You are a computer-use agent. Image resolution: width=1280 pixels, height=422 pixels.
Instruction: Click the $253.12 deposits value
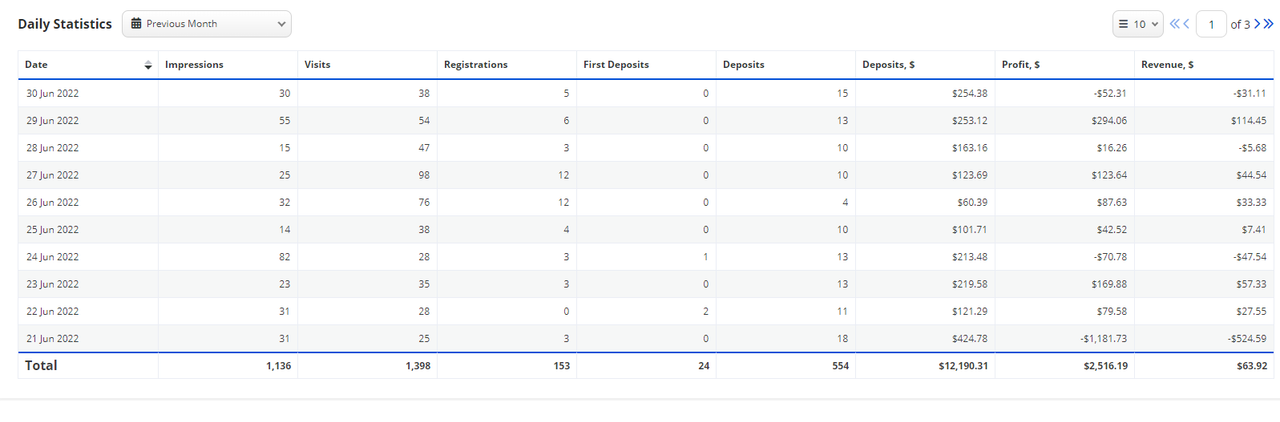click(x=970, y=120)
